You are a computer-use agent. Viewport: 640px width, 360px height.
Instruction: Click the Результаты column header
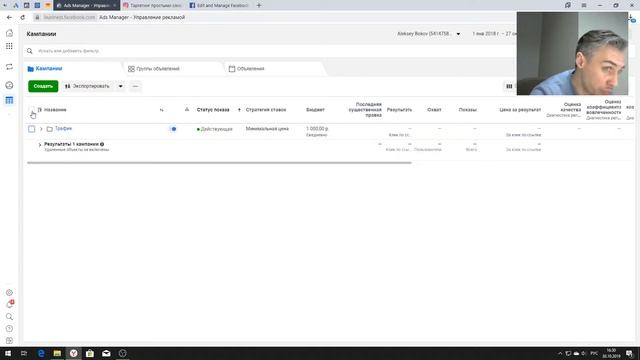coord(399,110)
